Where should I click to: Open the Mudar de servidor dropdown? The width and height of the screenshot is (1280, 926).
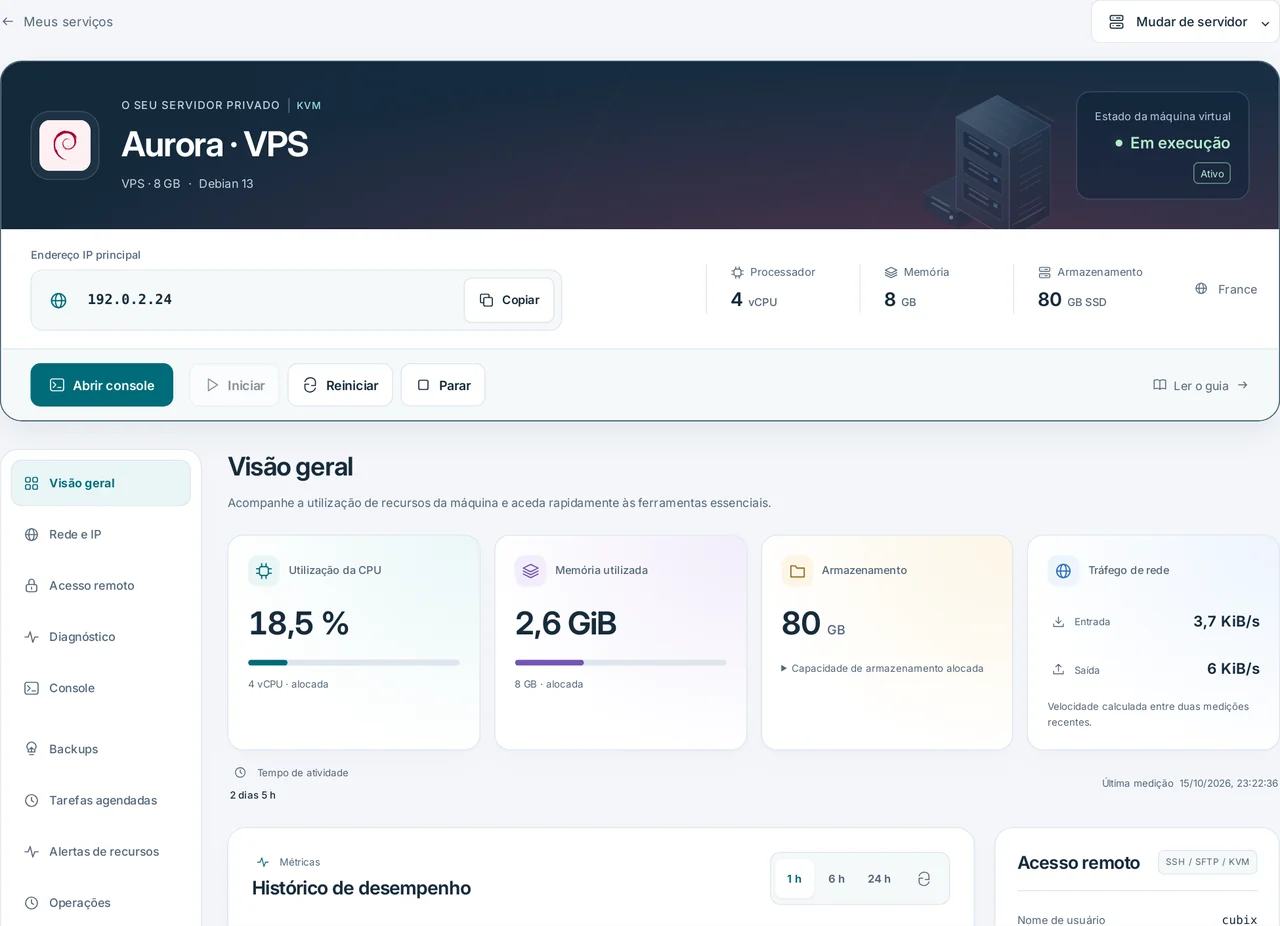click(1185, 22)
